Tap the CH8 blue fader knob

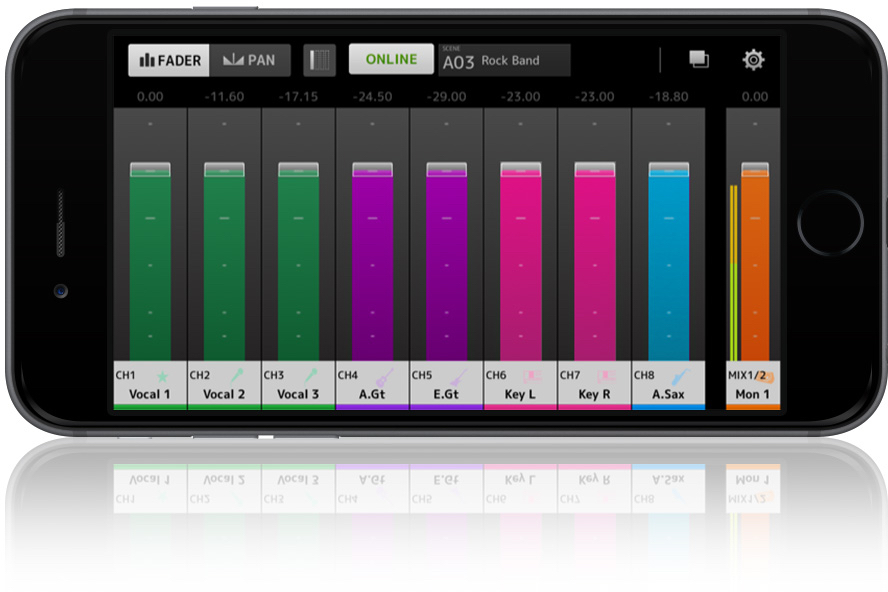coord(668,170)
